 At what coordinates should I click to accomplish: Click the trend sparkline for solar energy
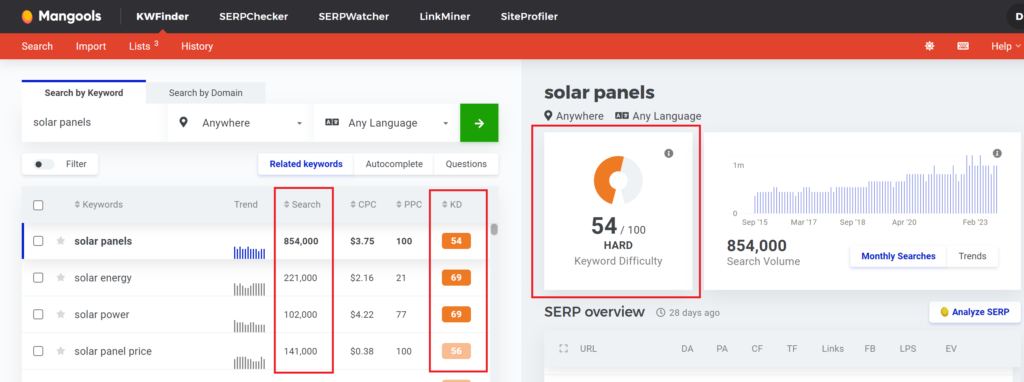249,289
